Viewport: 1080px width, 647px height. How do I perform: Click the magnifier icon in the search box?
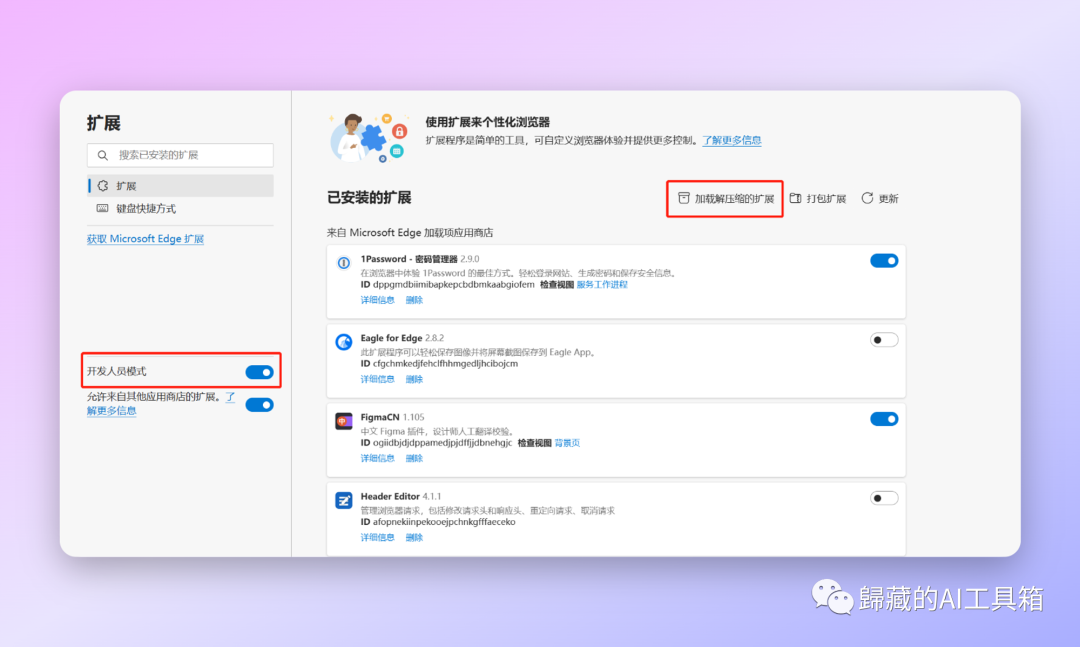pyautogui.click(x=103, y=156)
